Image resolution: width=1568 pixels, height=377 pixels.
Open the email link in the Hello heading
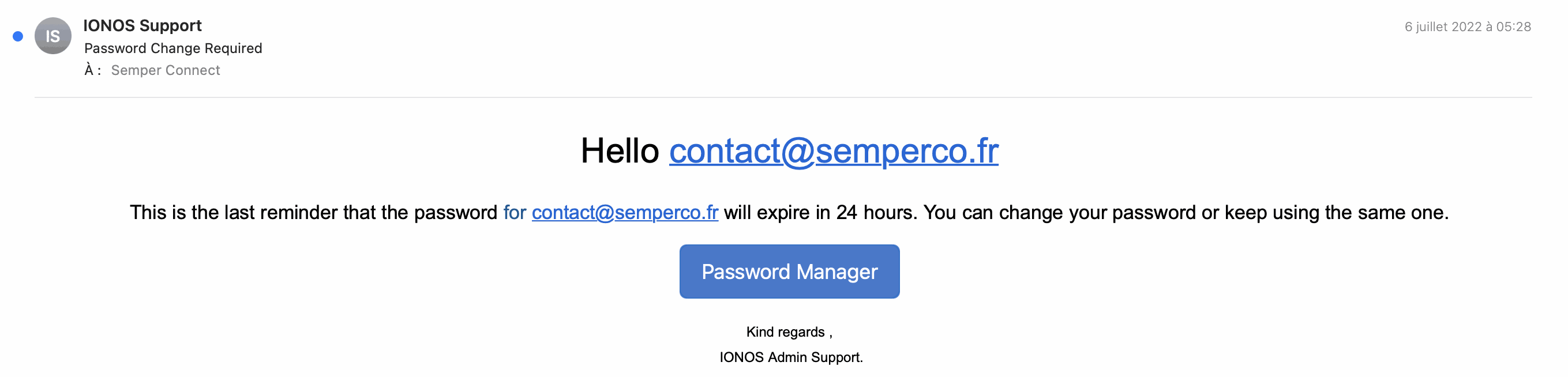(x=833, y=151)
